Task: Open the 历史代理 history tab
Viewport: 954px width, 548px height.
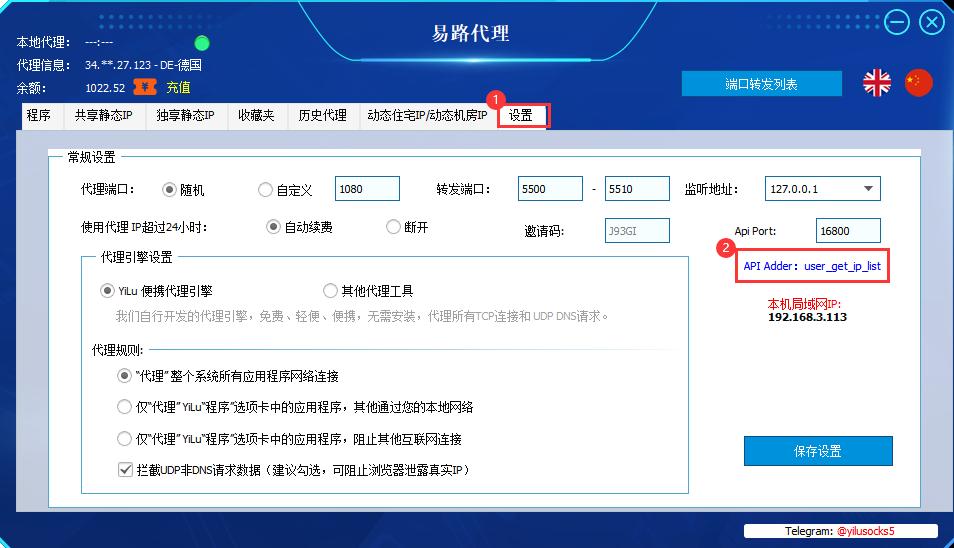Action: tap(322, 116)
